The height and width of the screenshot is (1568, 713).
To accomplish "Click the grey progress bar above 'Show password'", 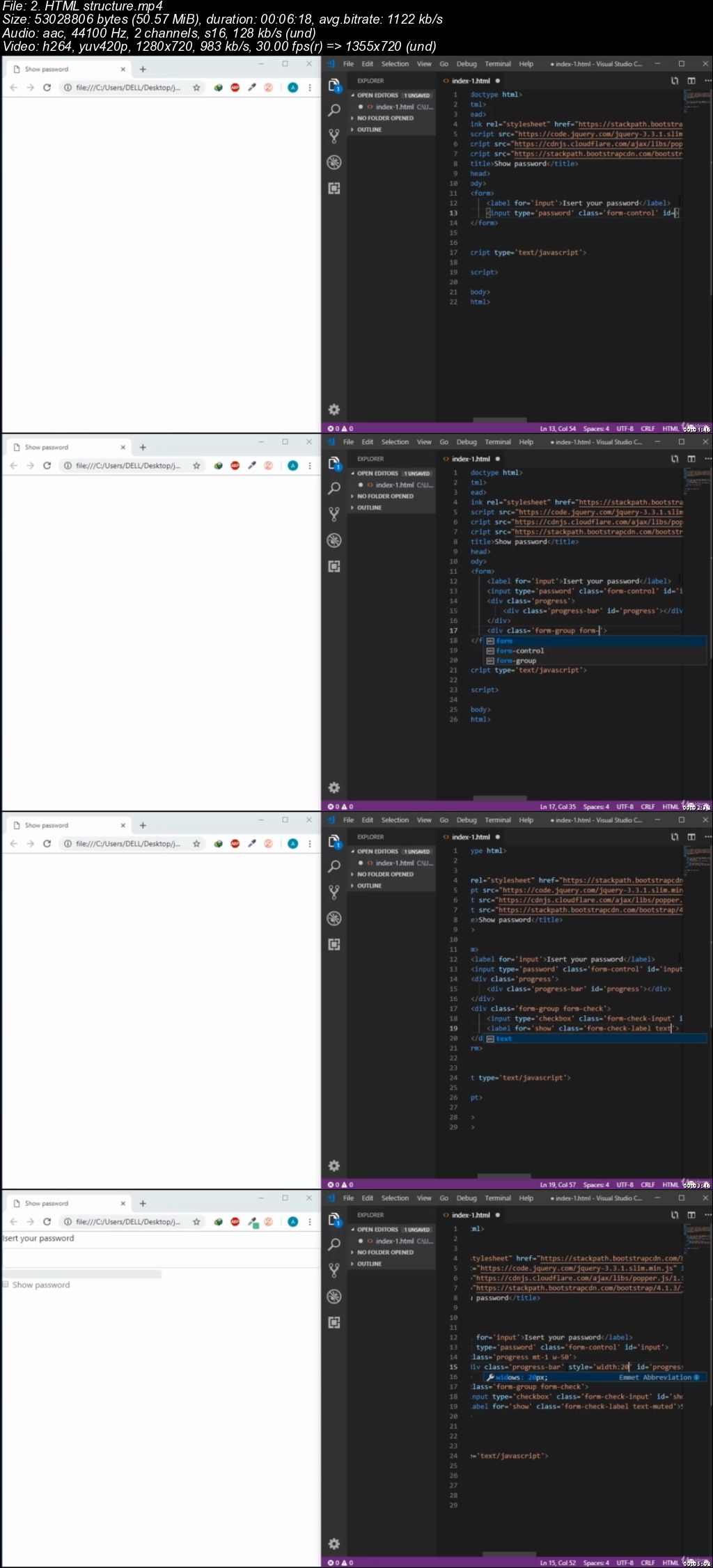I will pos(81,1274).
